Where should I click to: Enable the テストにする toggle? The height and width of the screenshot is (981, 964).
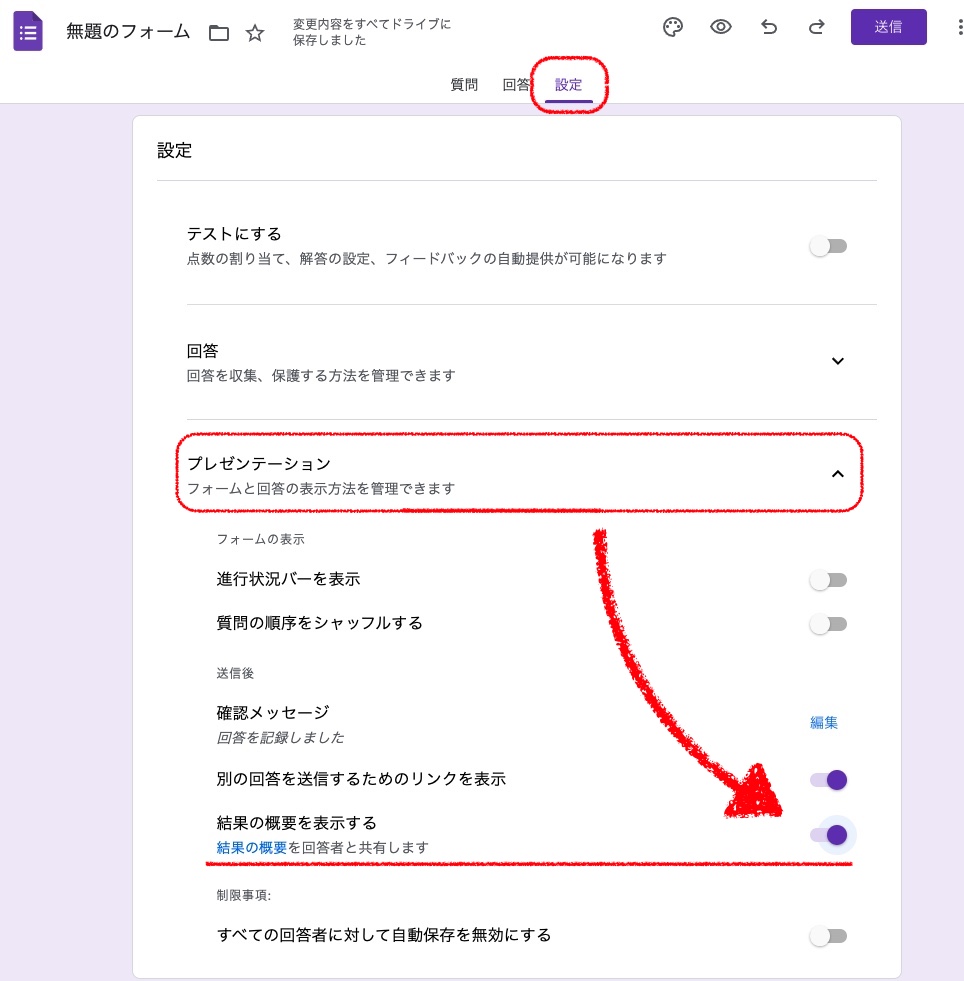(829, 246)
